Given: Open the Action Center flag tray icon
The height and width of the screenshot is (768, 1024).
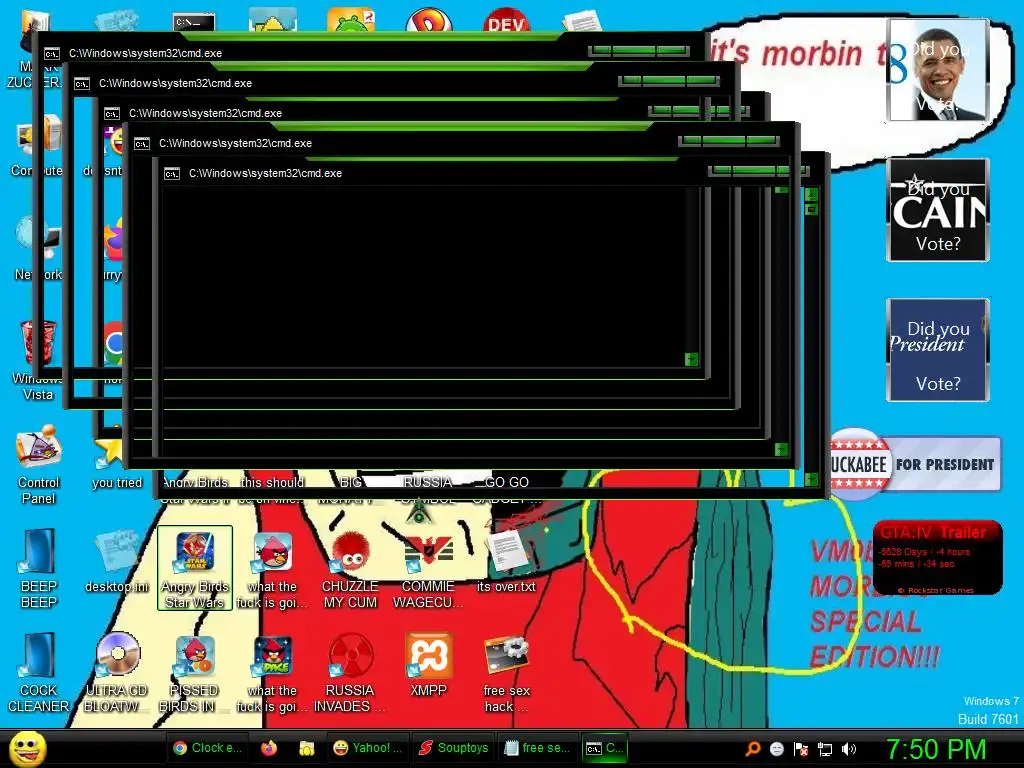Looking at the screenshot, I should pyautogui.click(x=801, y=748).
